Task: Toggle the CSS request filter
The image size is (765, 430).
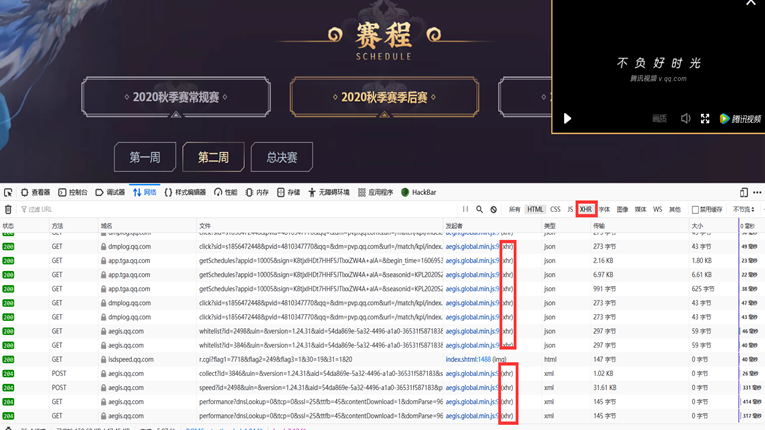Action: click(x=555, y=209)
